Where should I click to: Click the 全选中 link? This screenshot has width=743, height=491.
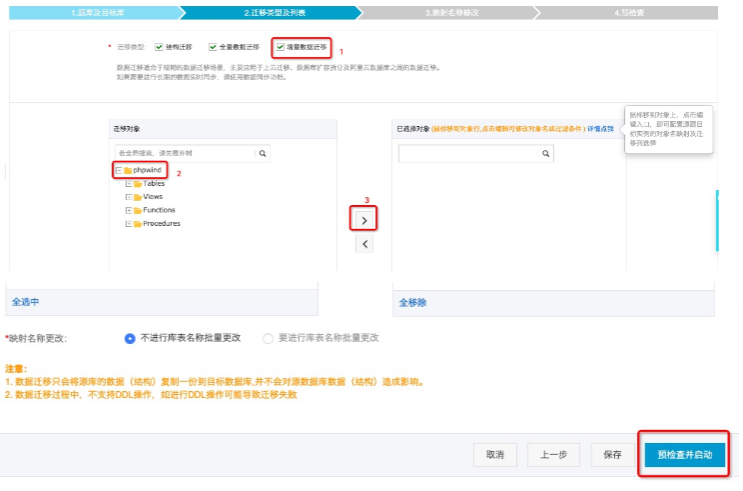point(26,302)
